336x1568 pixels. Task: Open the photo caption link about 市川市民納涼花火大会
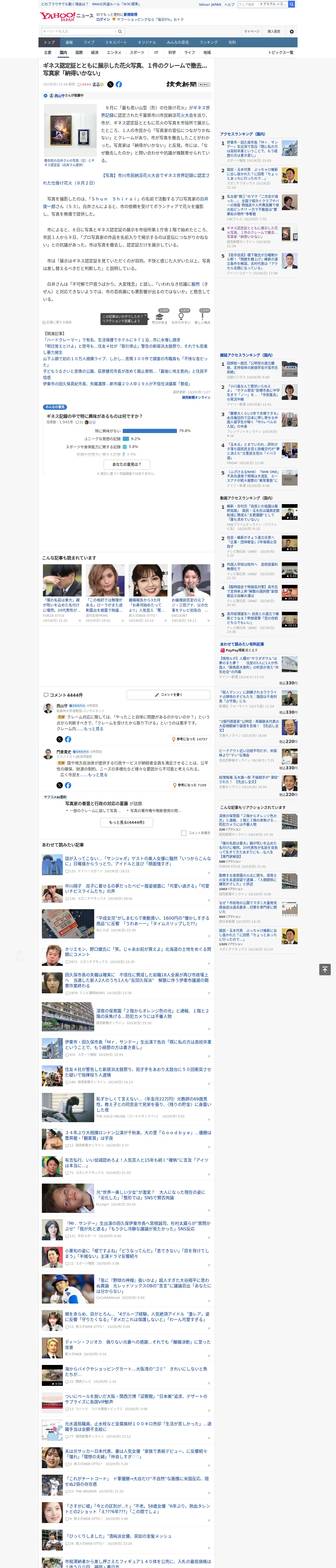126,179
